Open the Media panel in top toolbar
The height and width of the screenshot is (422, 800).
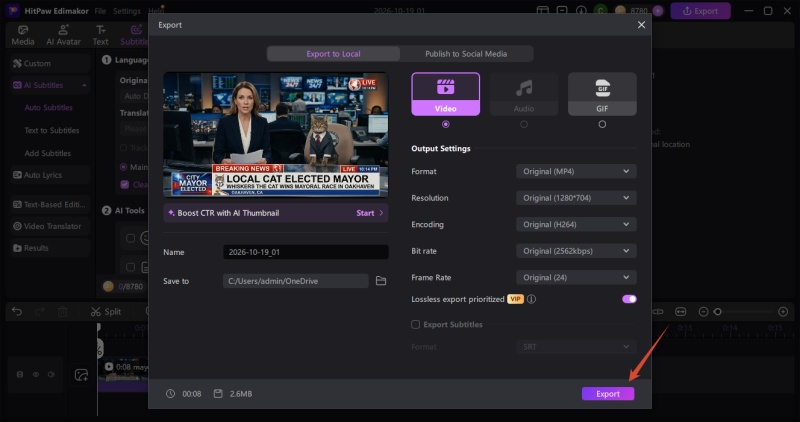tap(23, 35)
